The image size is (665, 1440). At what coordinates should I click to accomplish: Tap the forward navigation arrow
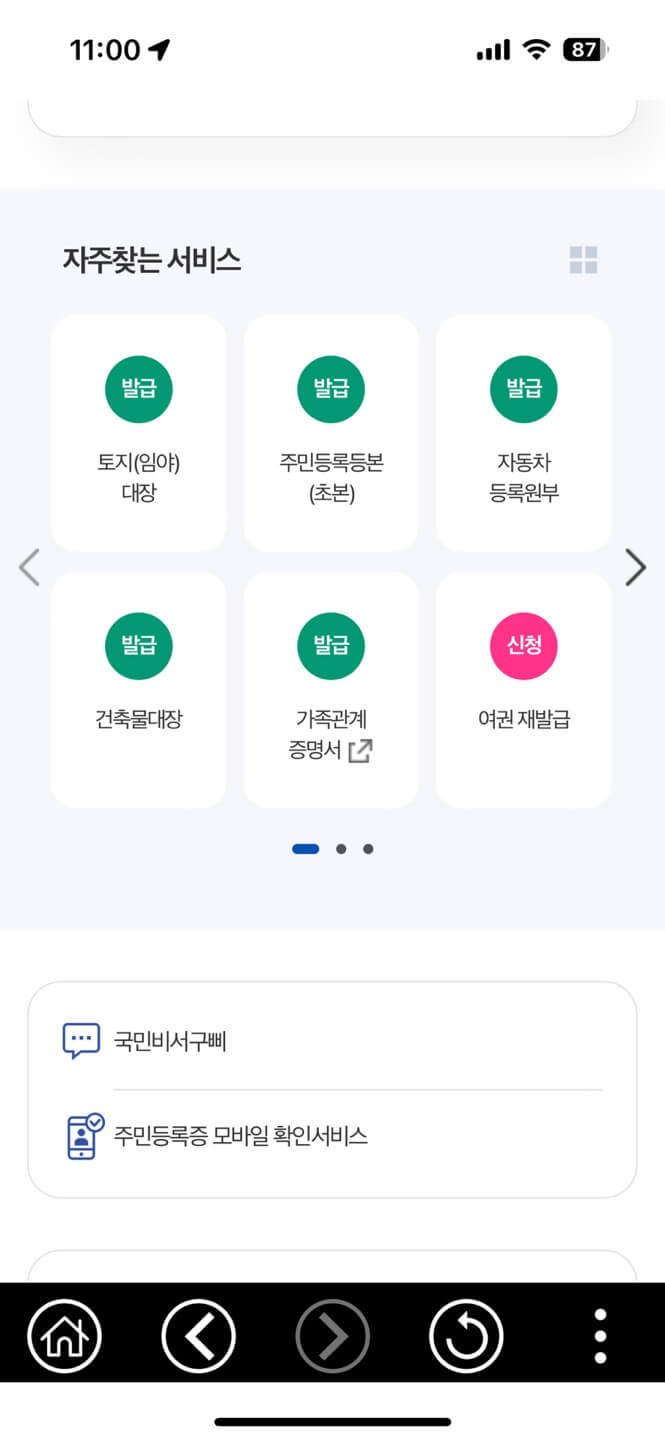click(332, 1335)
